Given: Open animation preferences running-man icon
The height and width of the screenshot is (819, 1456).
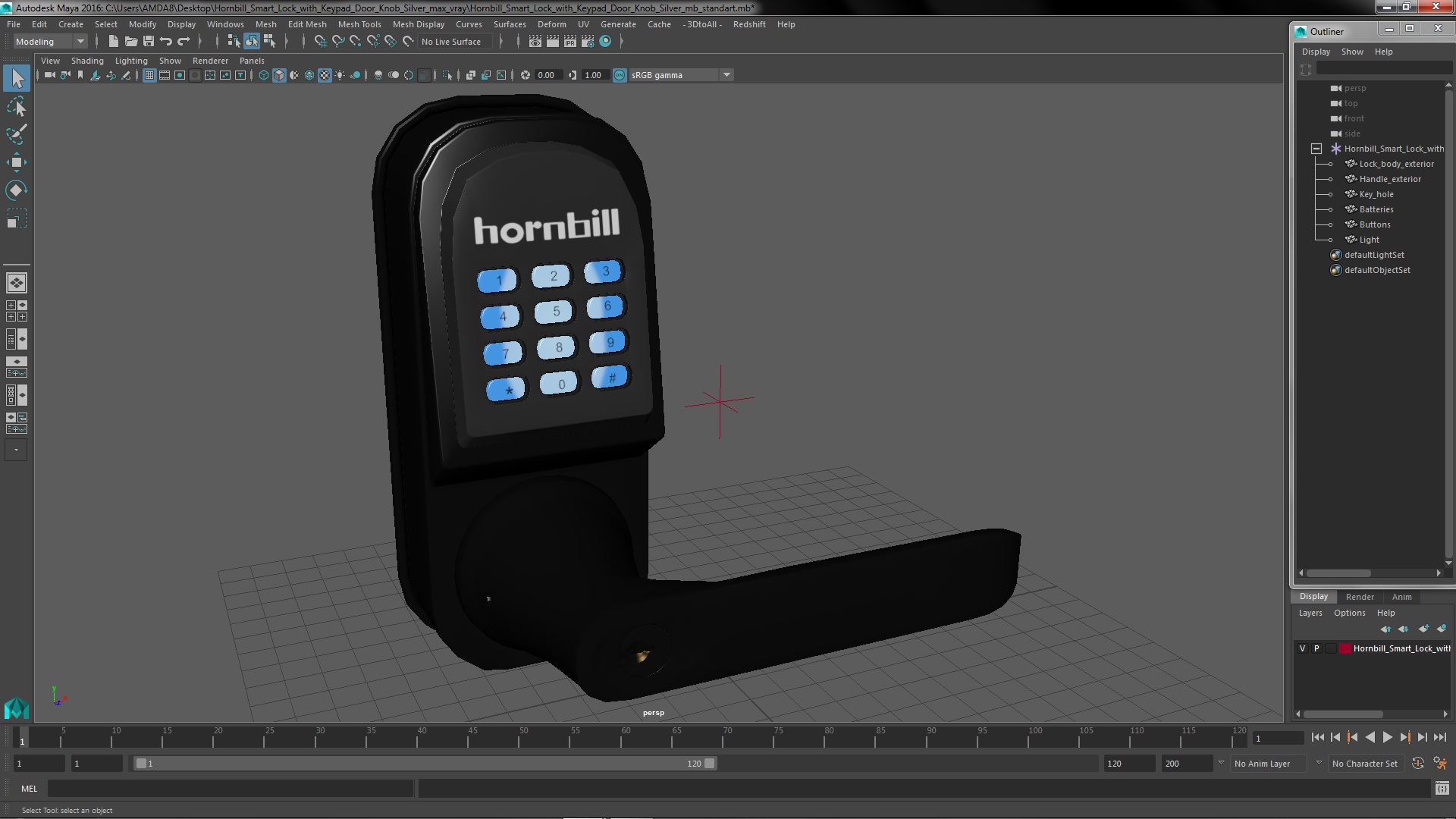Looking at the screenshot, I should 1440,764.
